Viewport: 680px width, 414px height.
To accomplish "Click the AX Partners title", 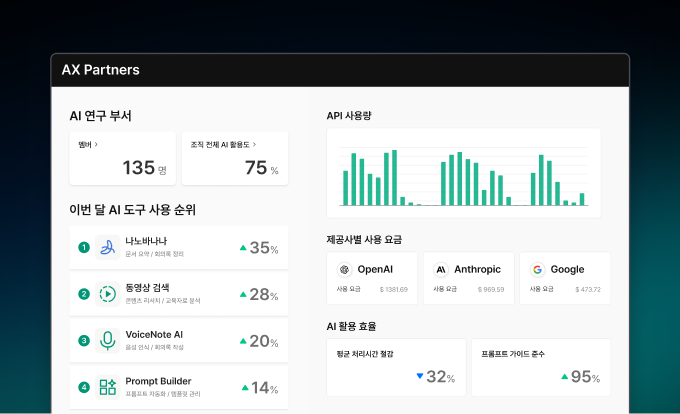I will pos(101,70).
